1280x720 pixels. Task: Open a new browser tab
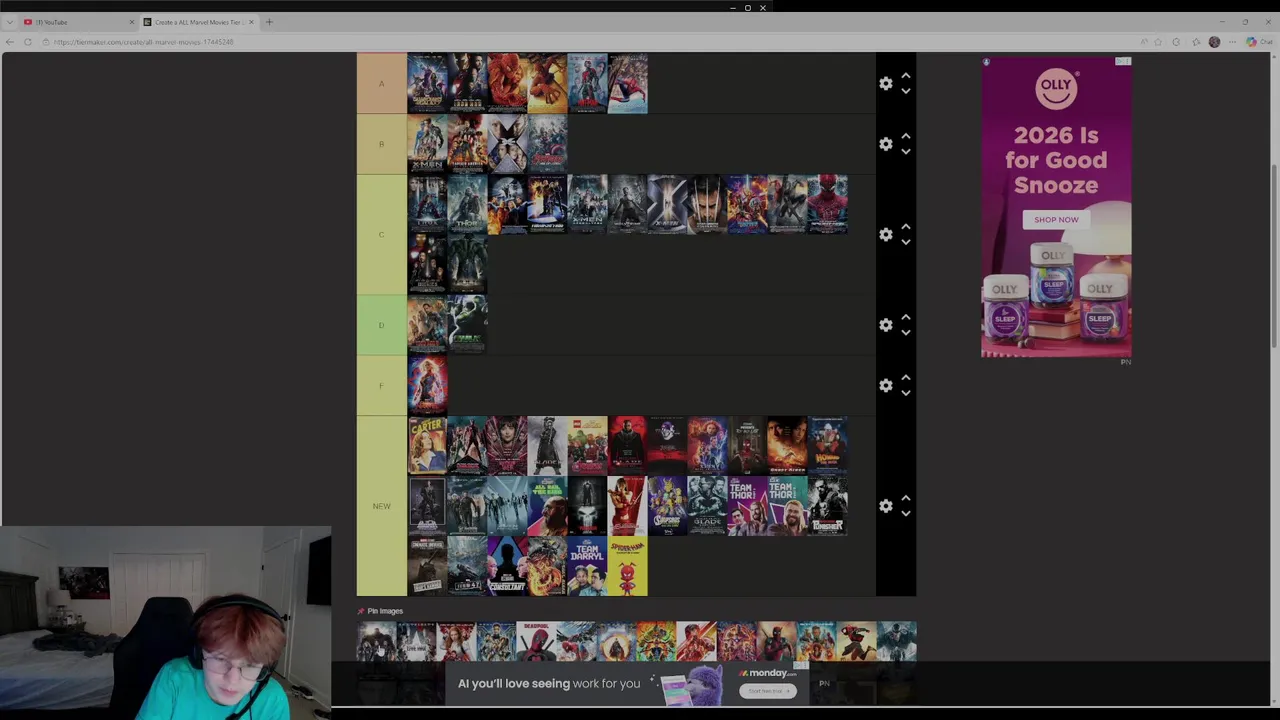(269, 22)
